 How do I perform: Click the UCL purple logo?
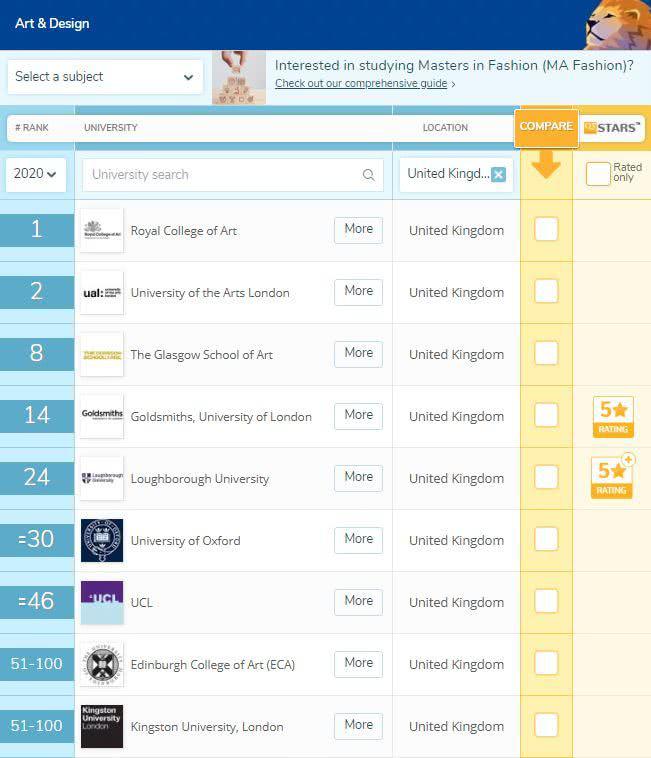pos(102,602)
